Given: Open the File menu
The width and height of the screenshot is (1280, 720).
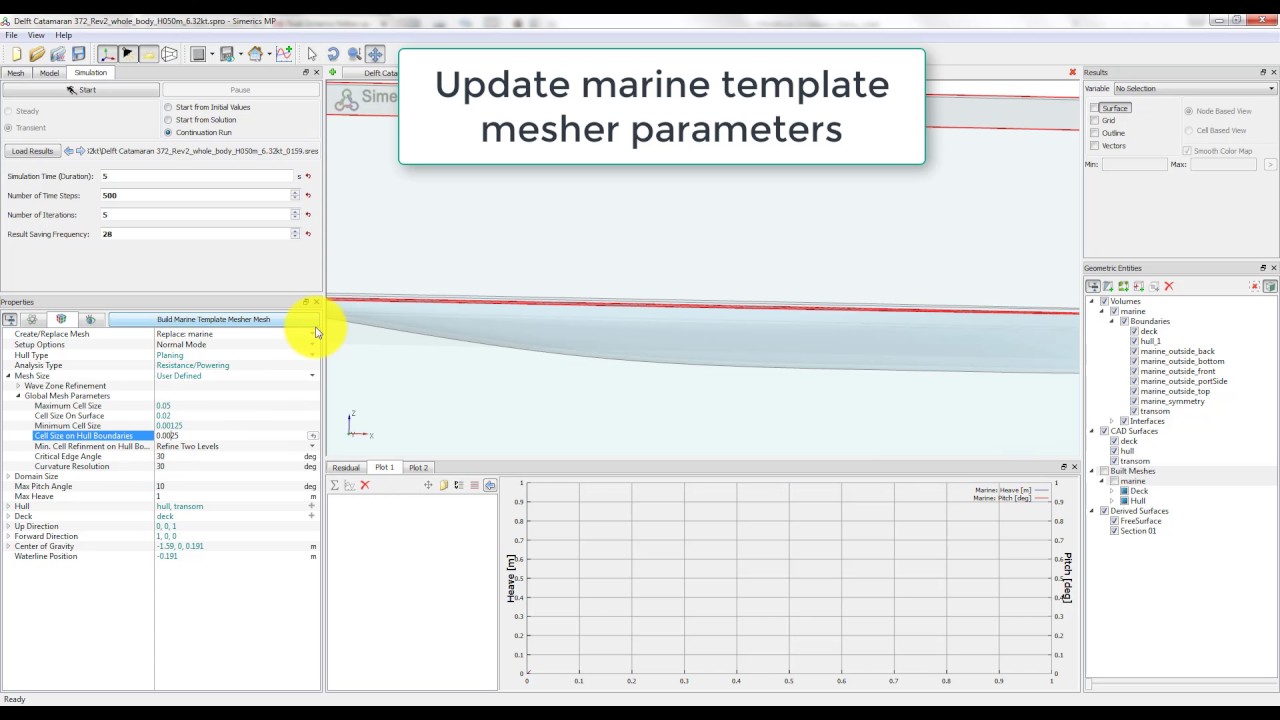Looking at the screenshot, I should tap(11, 35).
